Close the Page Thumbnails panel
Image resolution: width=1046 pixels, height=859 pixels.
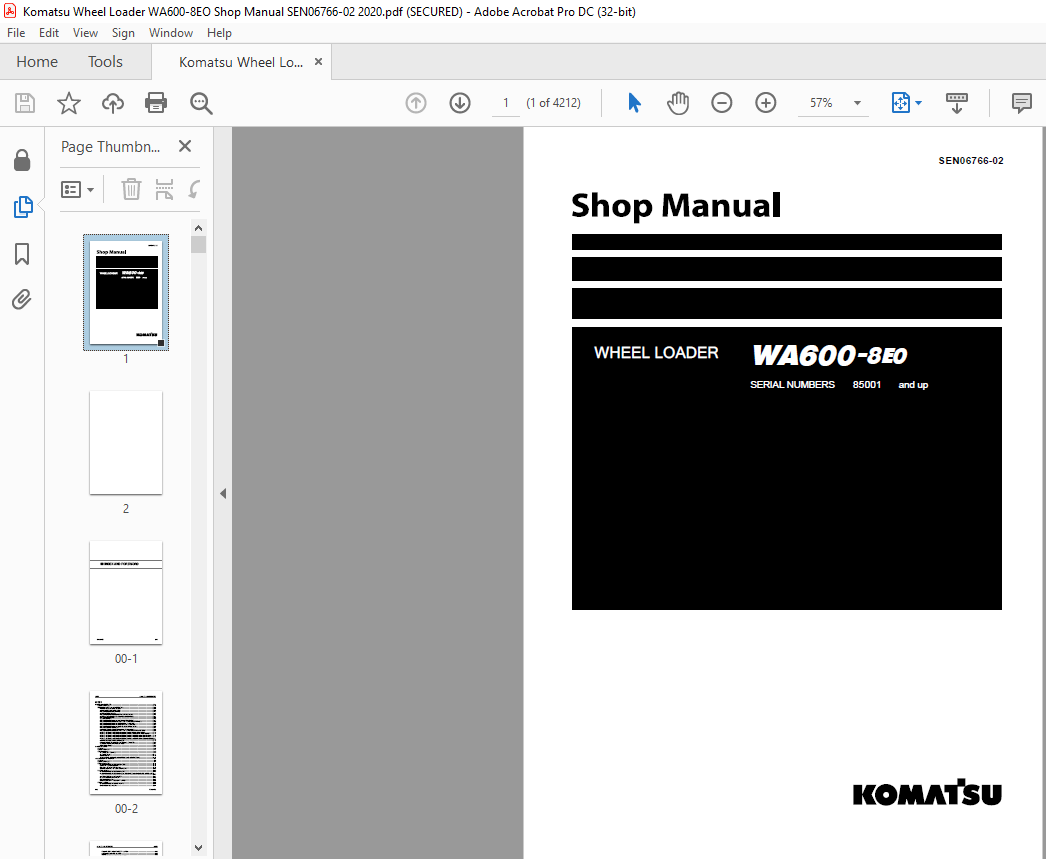click(x=185, y=146)
